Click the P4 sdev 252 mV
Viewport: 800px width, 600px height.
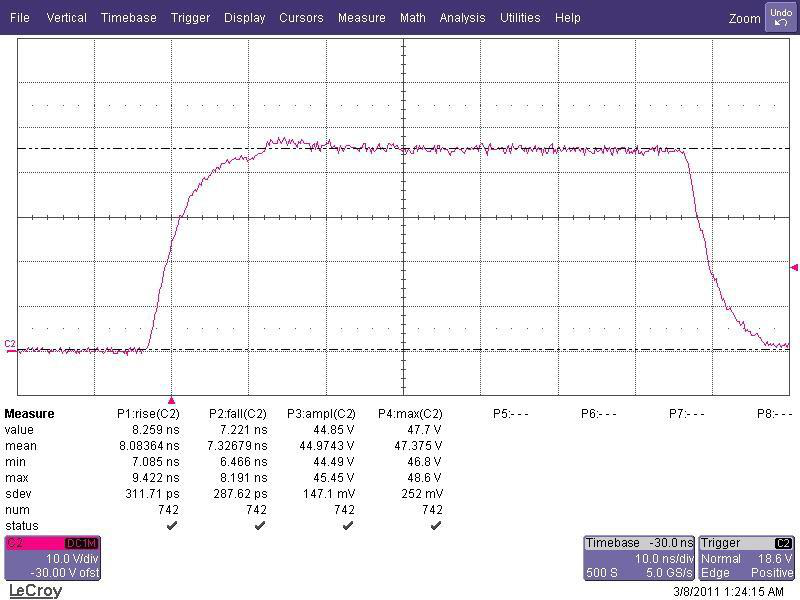click(x=422, y=494)
